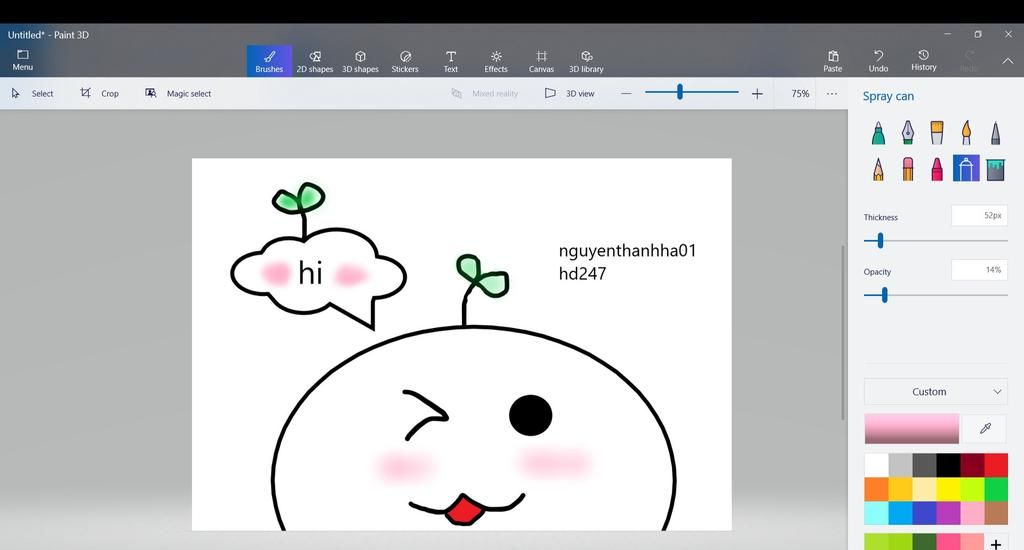The width and height of the screenshot is (1024, 550).
Task: Choose the indigo color swatch
Action: tap(924, 513)
